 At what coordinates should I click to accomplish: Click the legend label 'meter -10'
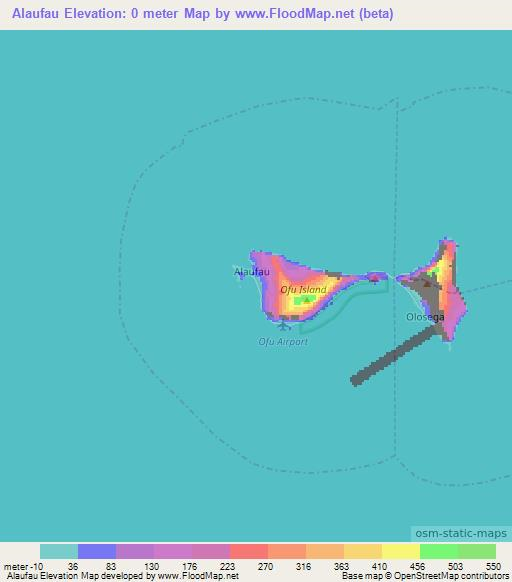[x=23, y=567]
